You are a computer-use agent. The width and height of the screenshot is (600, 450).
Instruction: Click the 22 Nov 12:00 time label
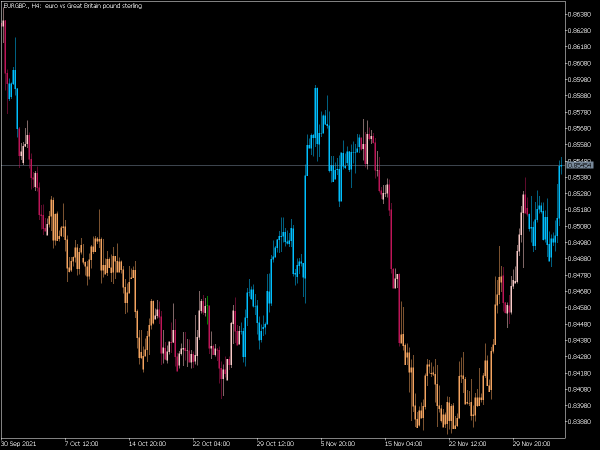pos(467,443)
